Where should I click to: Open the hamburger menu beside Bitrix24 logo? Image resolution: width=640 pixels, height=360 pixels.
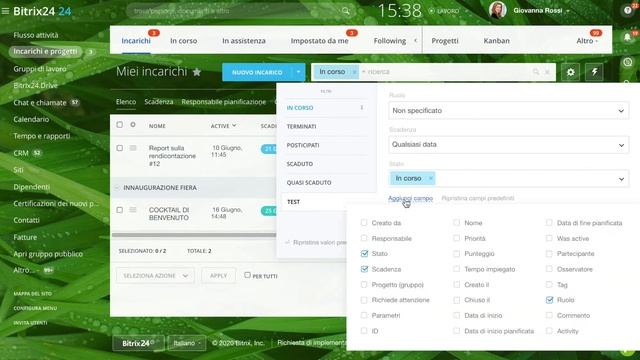5,11
